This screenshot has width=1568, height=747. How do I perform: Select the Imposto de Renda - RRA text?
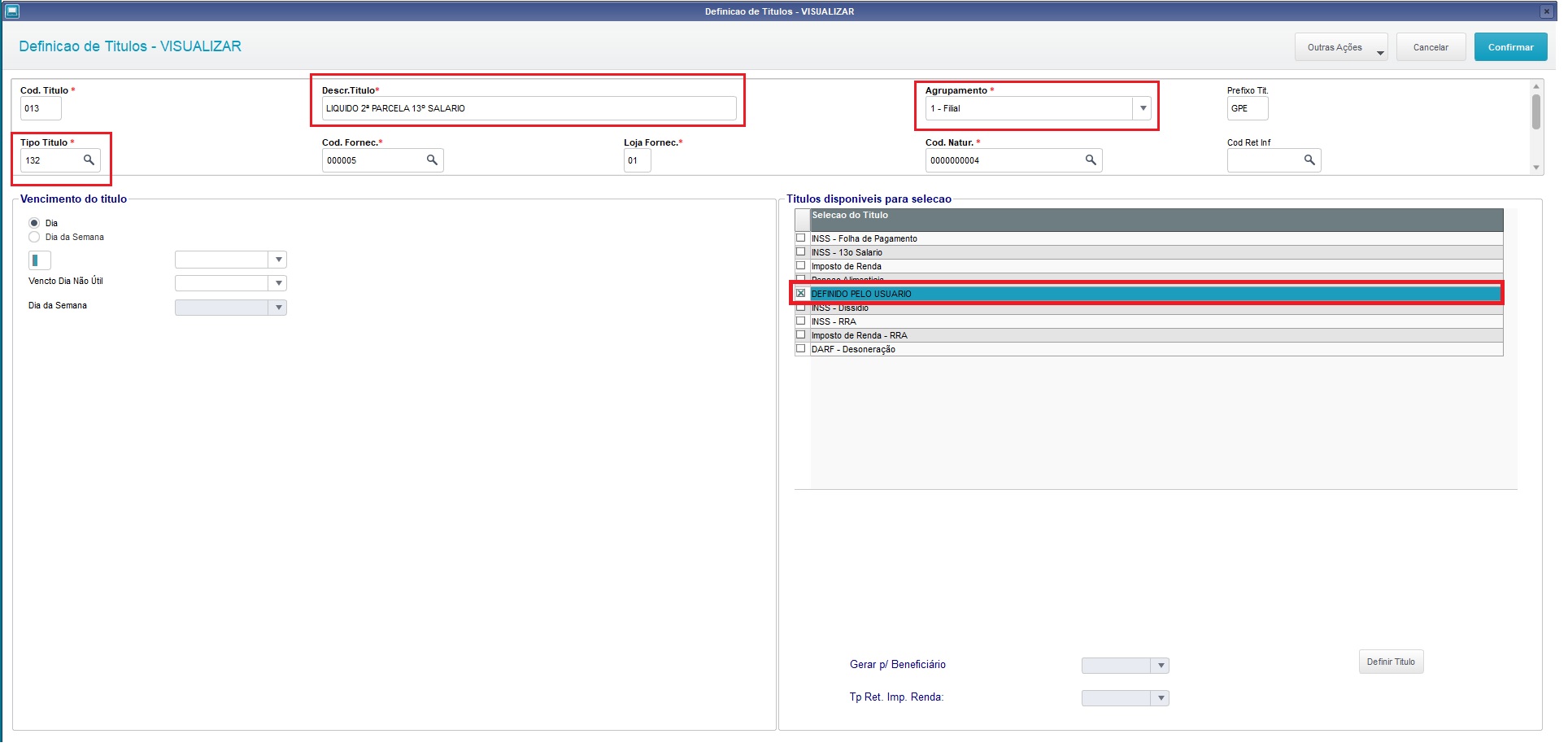[859, 335]
